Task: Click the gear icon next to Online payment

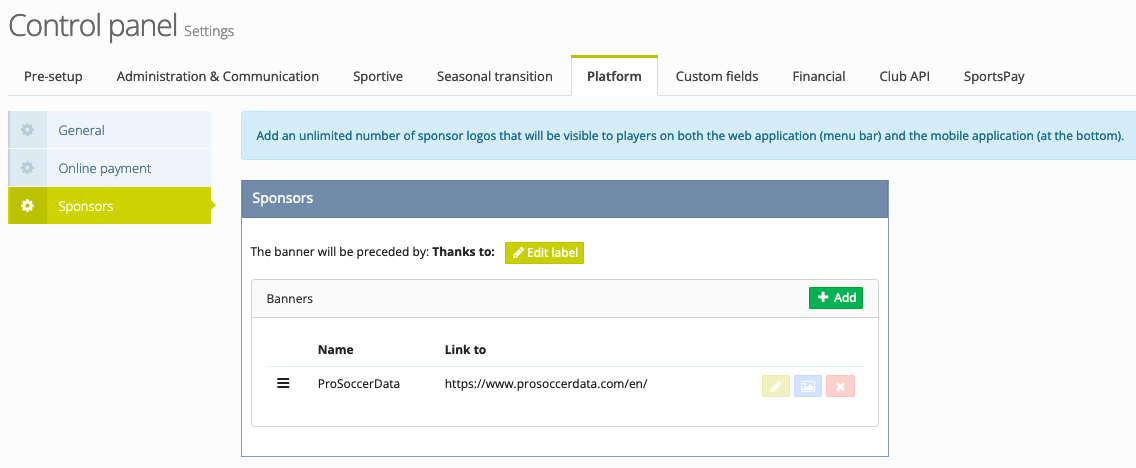Action: click(28, 168)
